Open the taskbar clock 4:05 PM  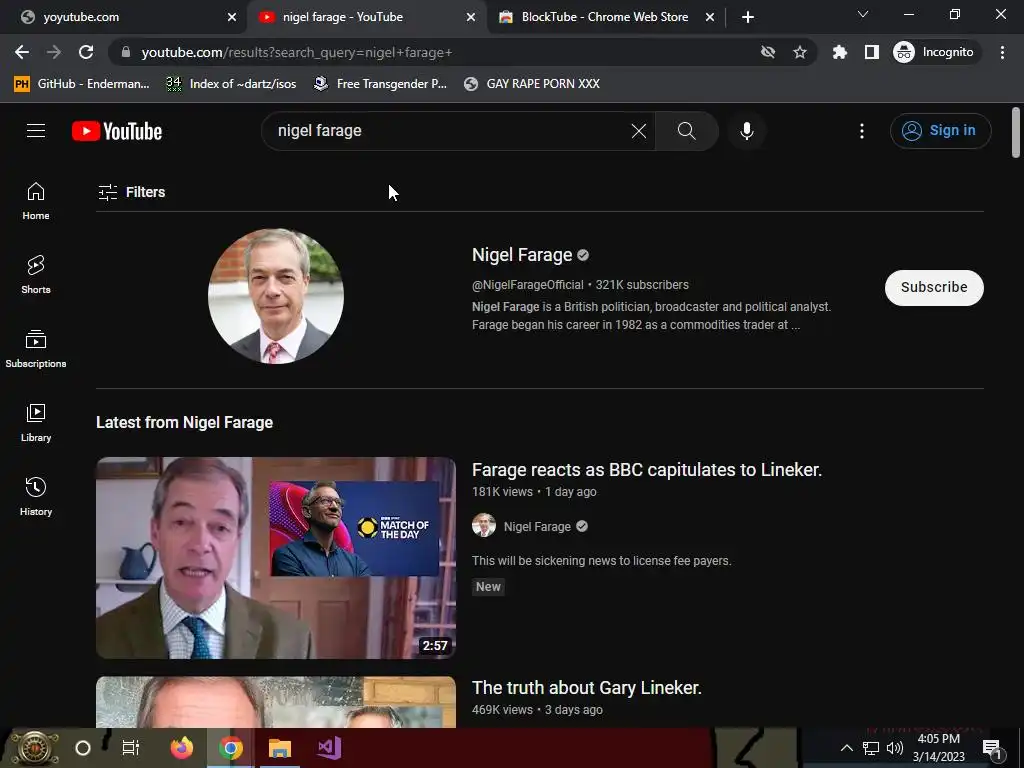click(x=938, y=748)
